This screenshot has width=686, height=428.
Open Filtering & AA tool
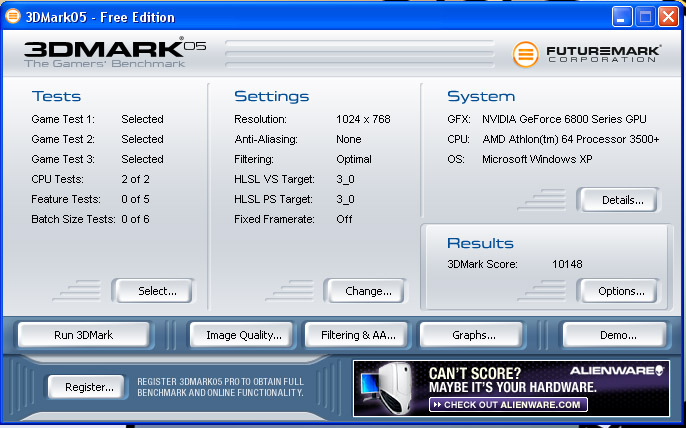[x=356, y=335]
